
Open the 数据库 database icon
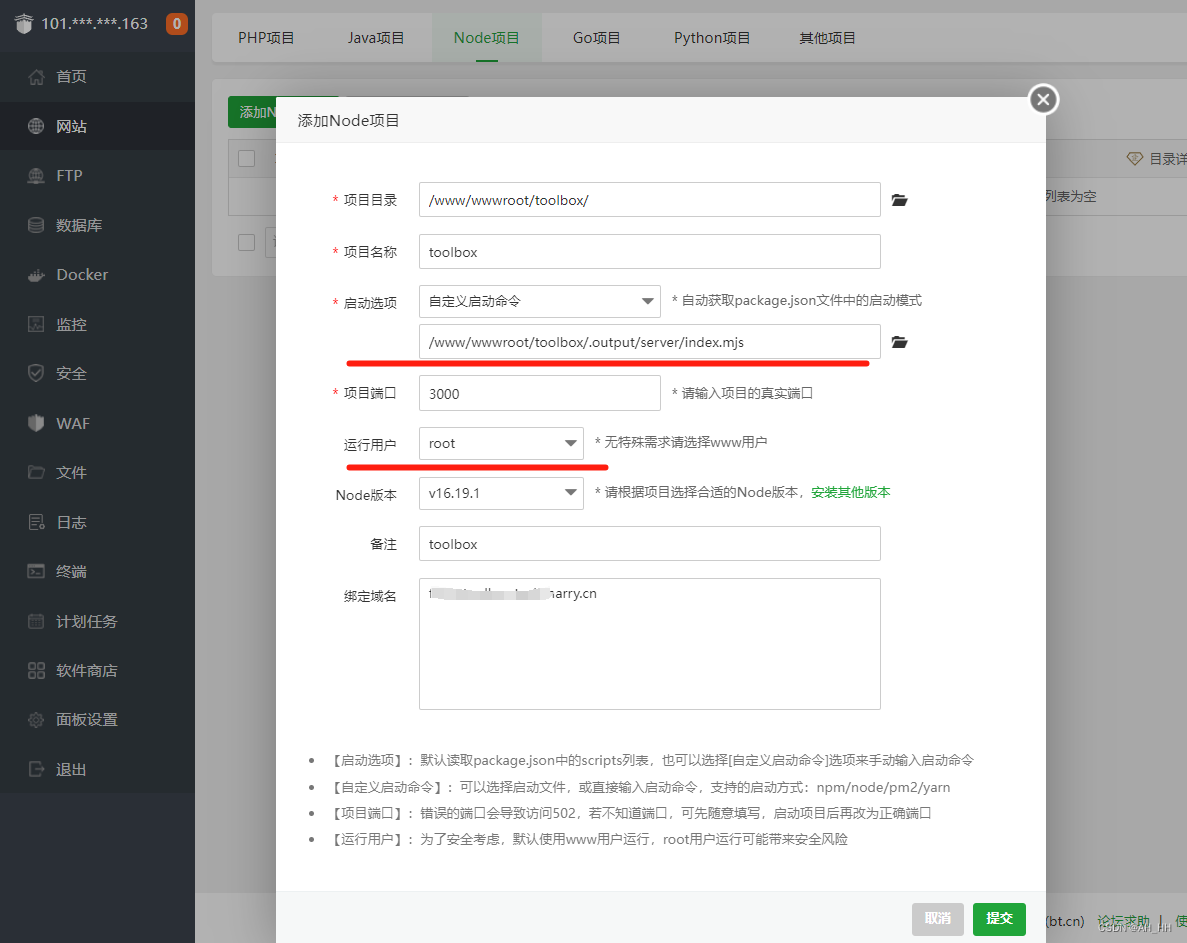[x=36, y=225]
